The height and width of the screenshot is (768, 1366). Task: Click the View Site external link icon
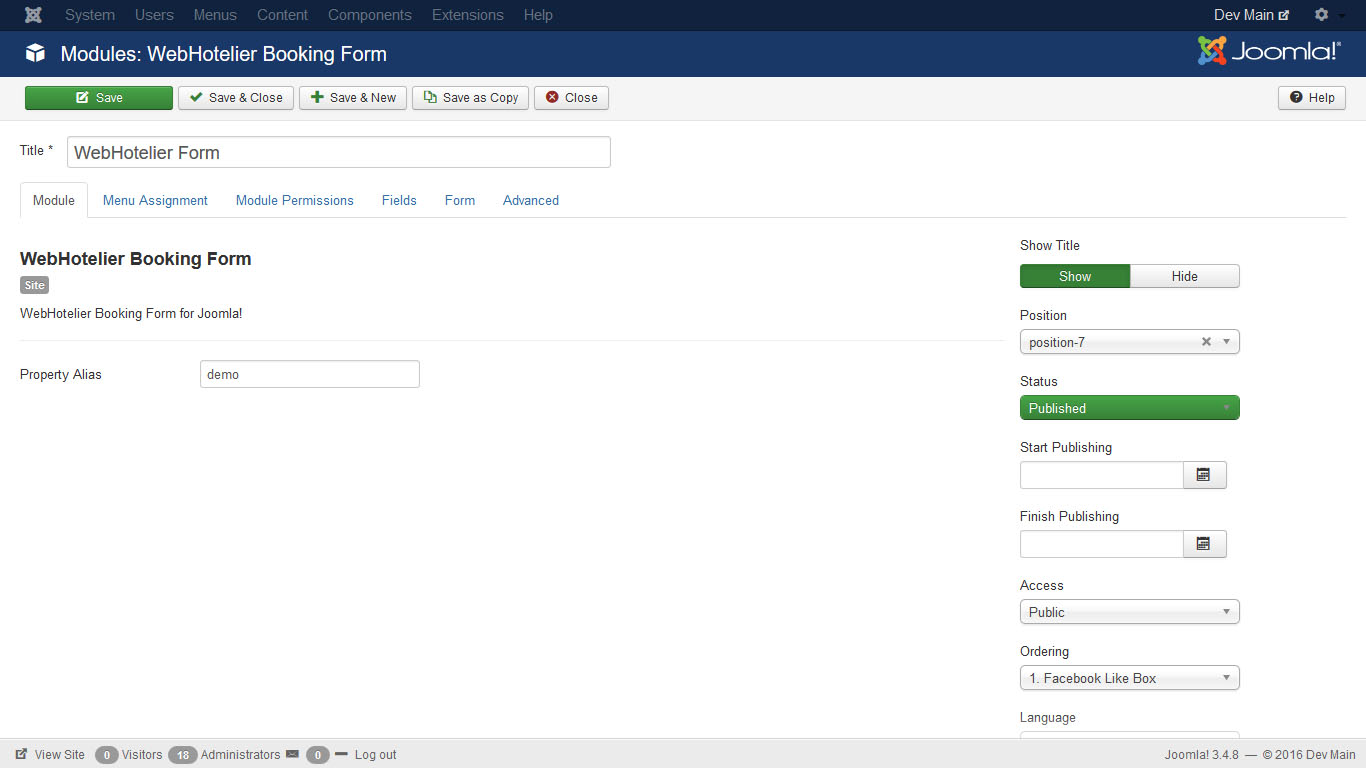point(21,755)
